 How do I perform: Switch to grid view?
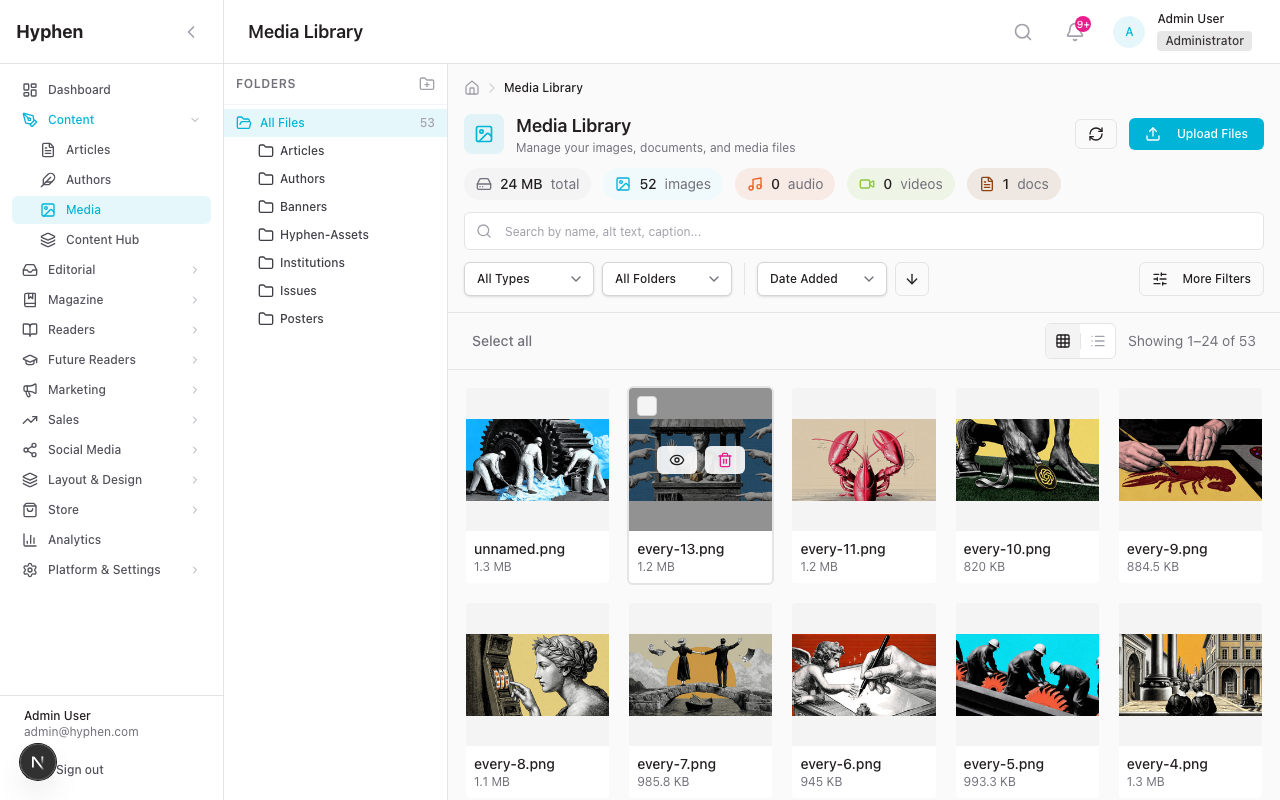pos(1063,341)
